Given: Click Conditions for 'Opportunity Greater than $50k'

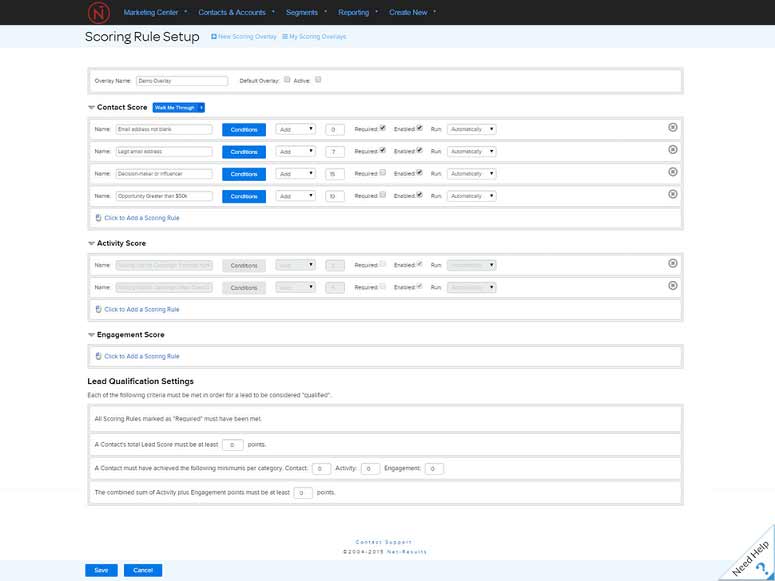Looking at the screenshot, I should pos(244,196).
